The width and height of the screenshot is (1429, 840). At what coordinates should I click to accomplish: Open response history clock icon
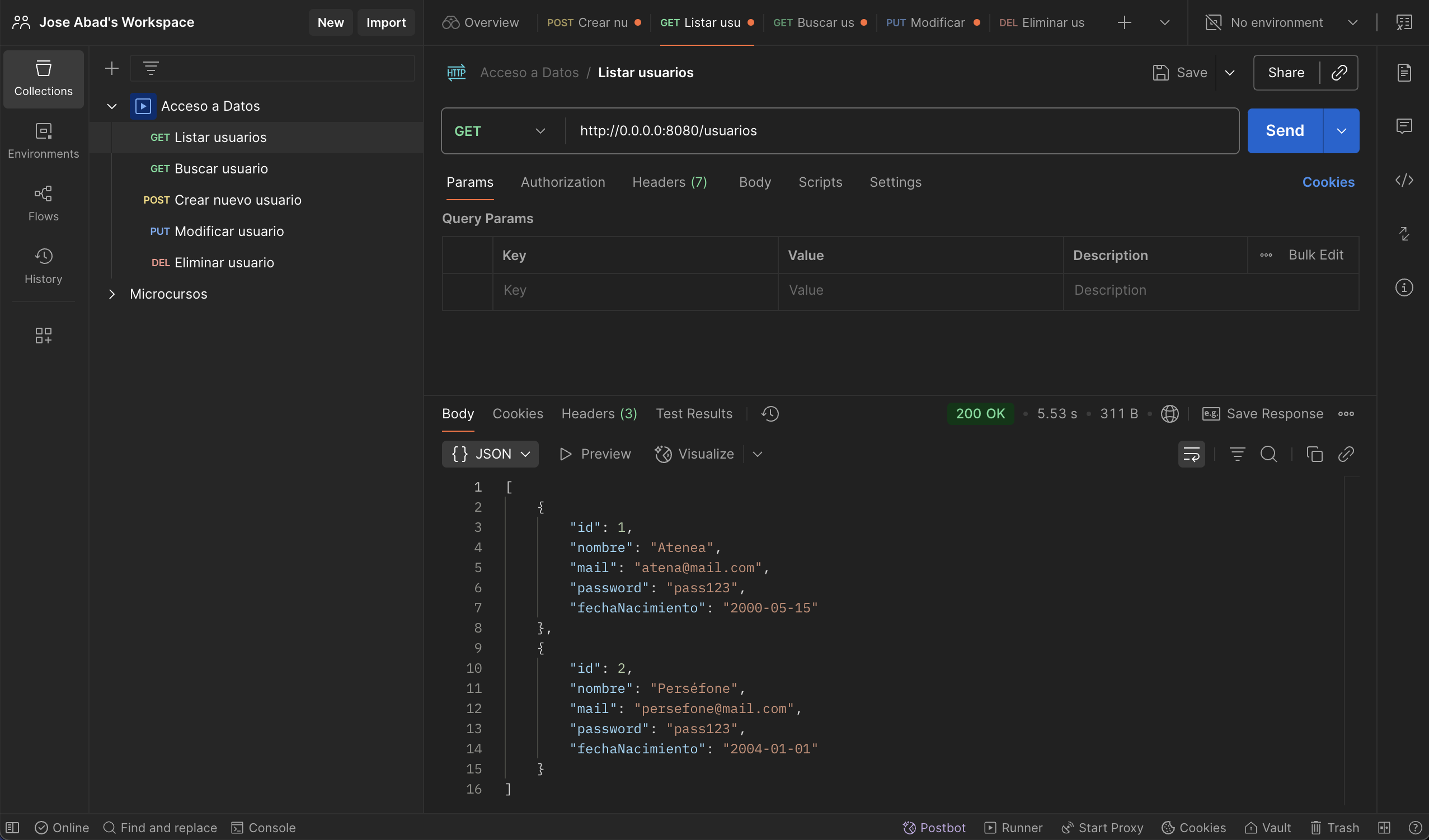point(770,414)
